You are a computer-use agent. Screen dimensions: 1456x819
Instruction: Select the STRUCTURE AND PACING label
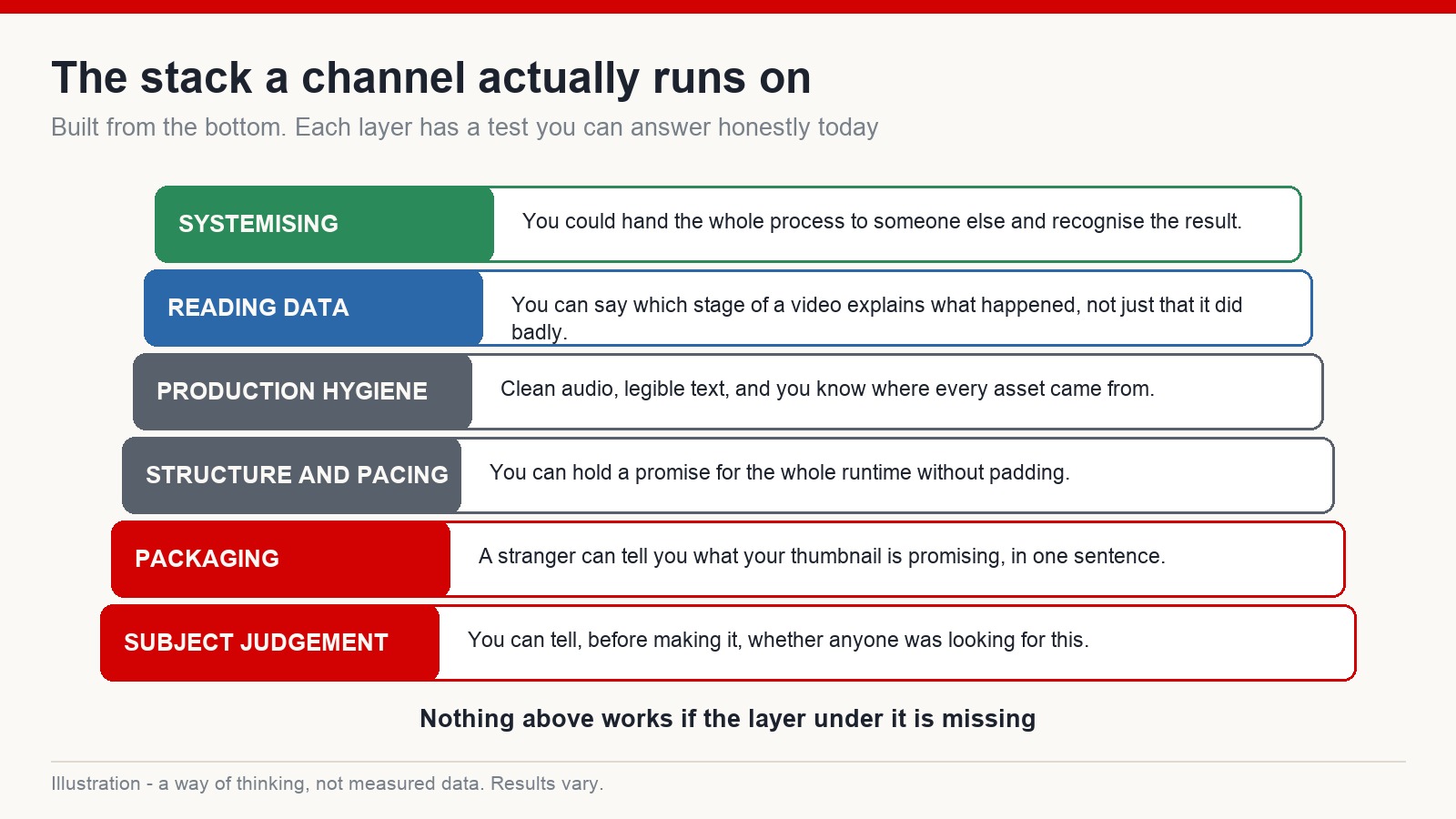pyautogui.click(x=291, y=475)
